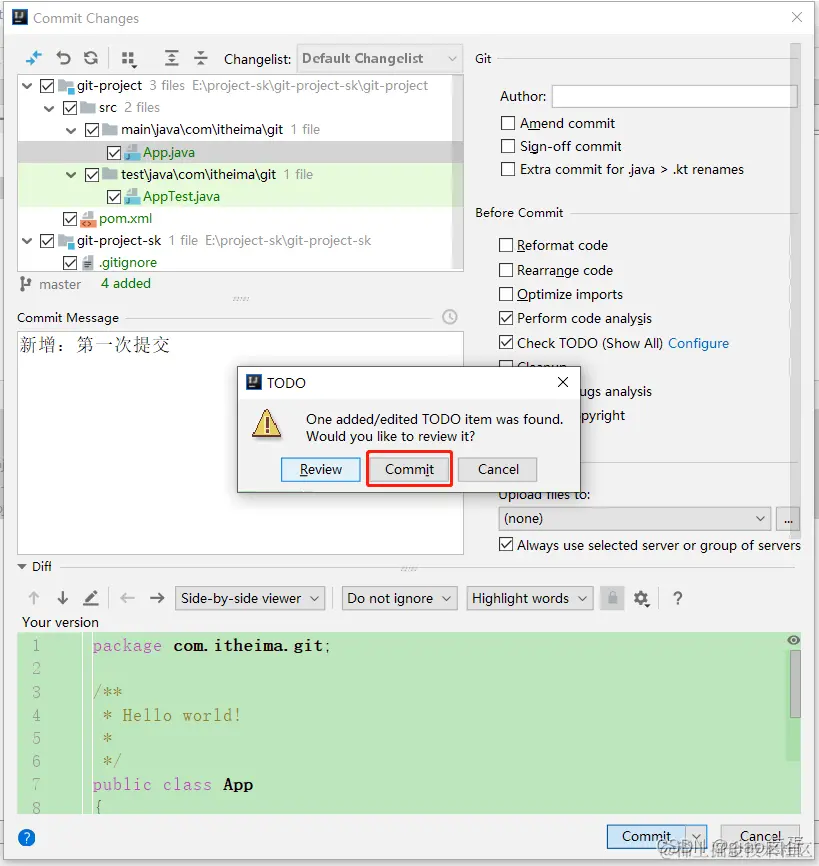Image resolution: width=819 pixels, height=866 pixels.
Task: Click the master branch icon
Action: 25,284
